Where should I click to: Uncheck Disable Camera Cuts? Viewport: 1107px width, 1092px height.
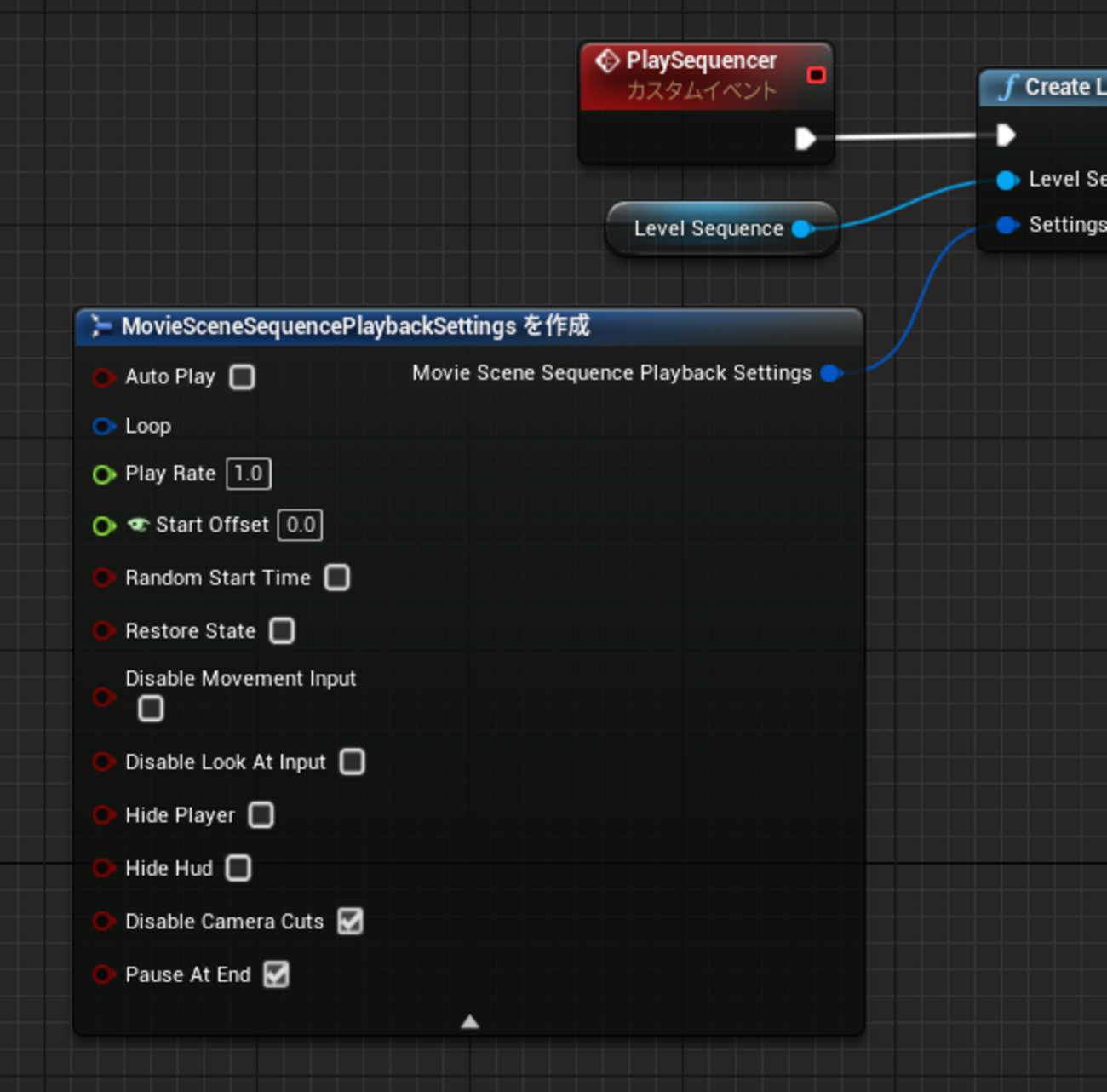[x=350, y=921]
